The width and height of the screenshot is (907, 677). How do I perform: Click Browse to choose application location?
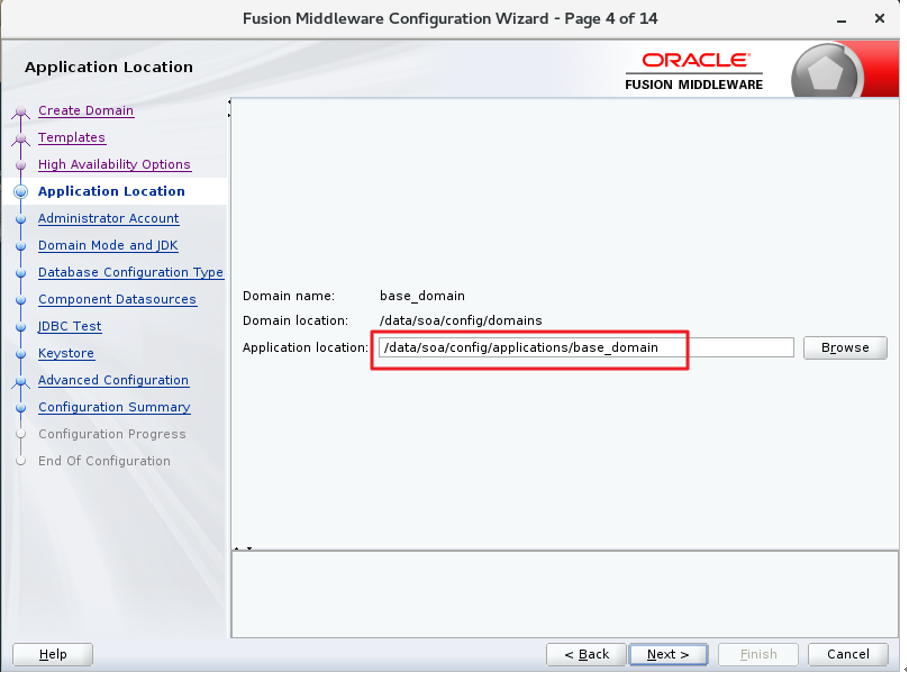[x=845, y=348]
